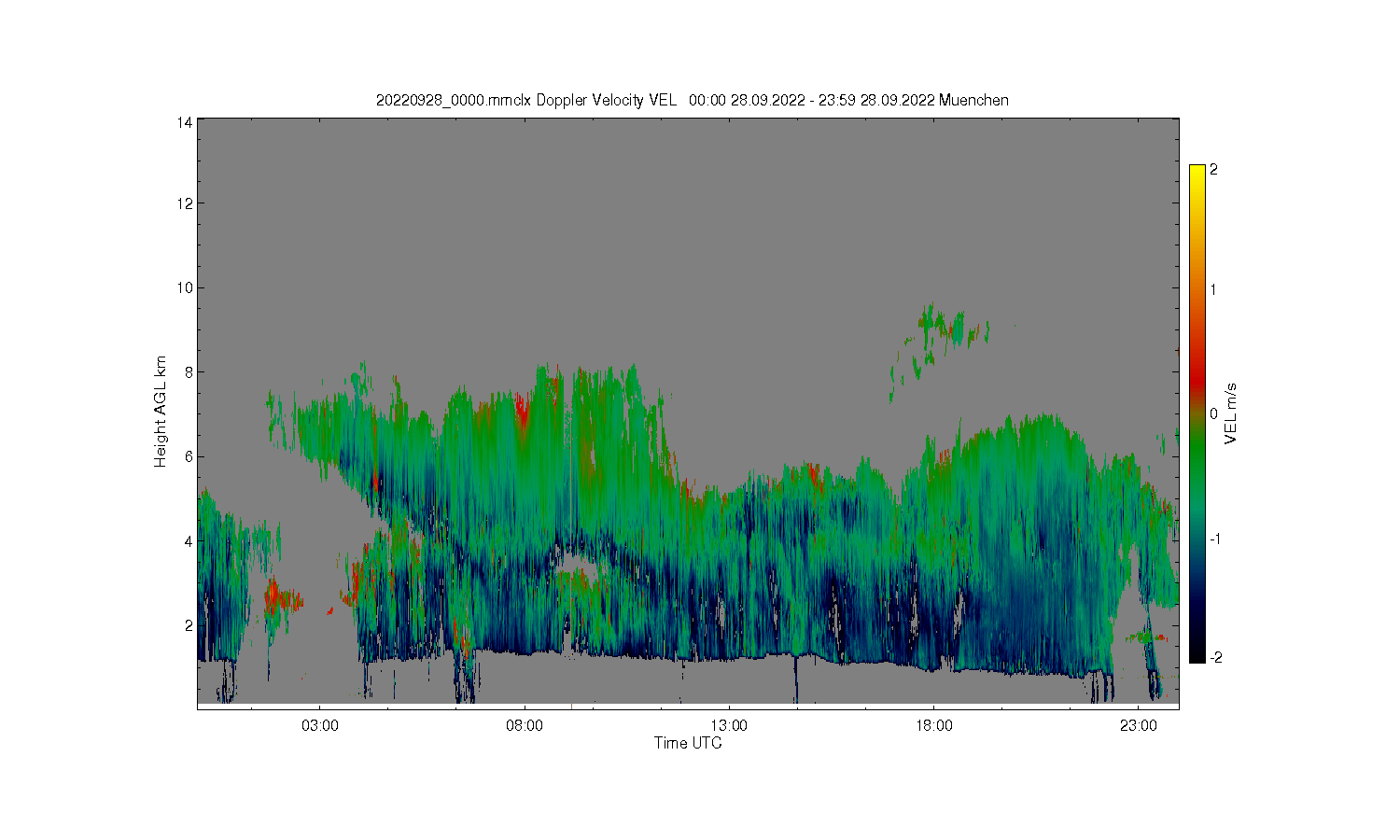Click the 13:00 time tick label

pos(729,725)
